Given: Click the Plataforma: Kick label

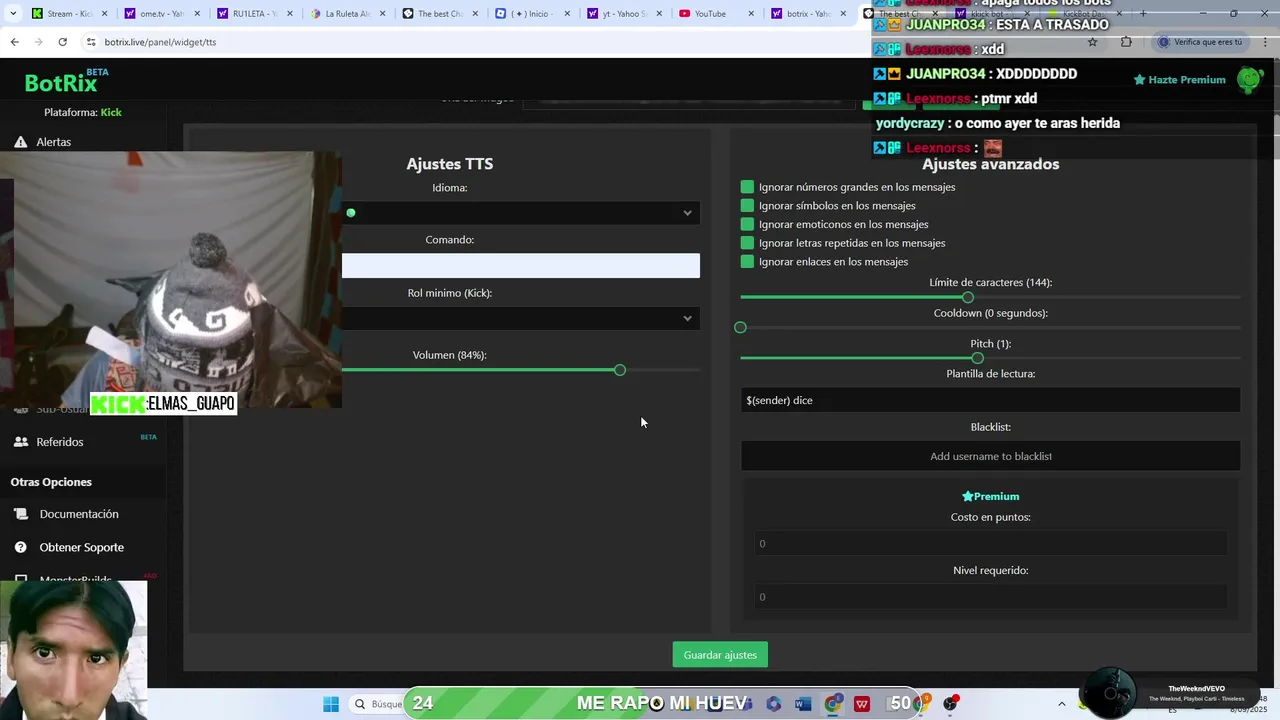Looking at the screenshot, I should point(83,112).
